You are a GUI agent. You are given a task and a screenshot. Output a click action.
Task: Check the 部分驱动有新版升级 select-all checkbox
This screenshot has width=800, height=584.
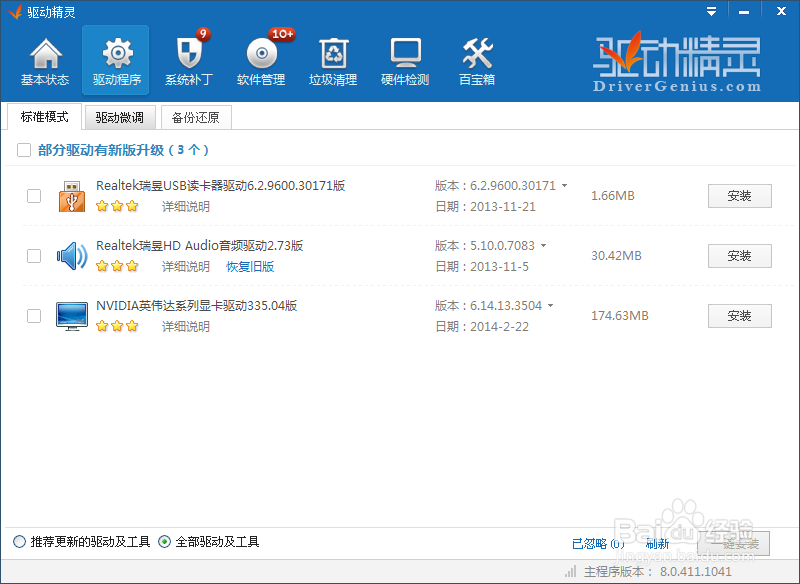[24, 150]
